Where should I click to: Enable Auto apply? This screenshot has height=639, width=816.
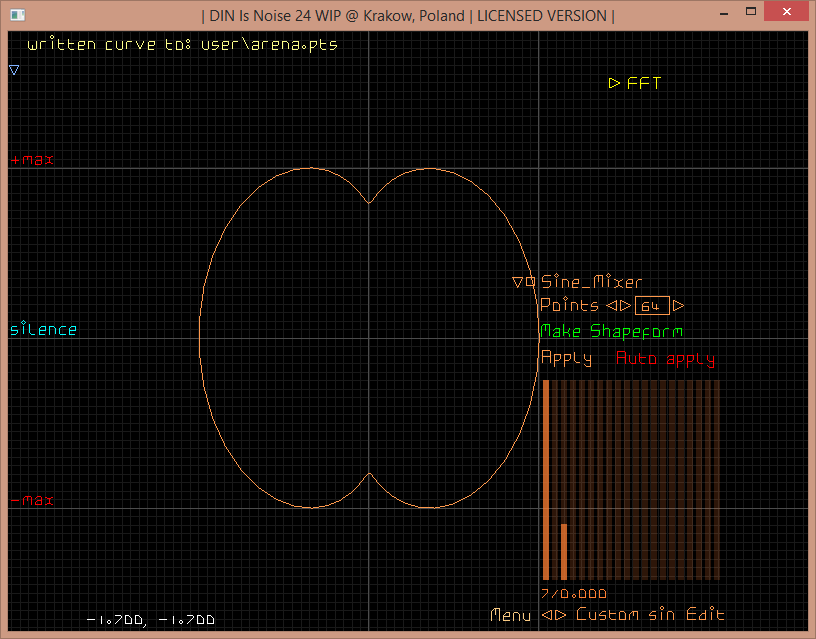665,358
